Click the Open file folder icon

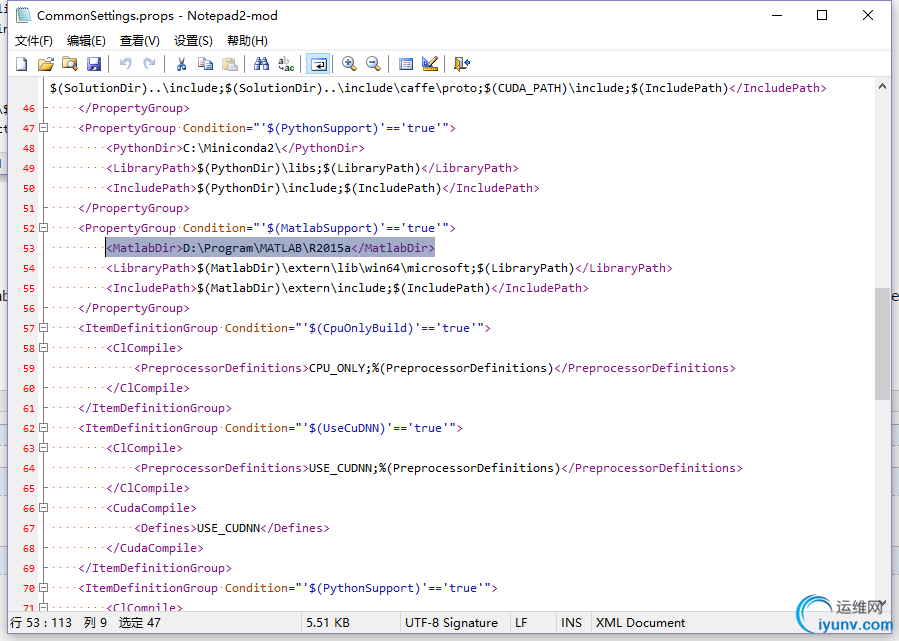pyautogui.click(x=46, y=64)
